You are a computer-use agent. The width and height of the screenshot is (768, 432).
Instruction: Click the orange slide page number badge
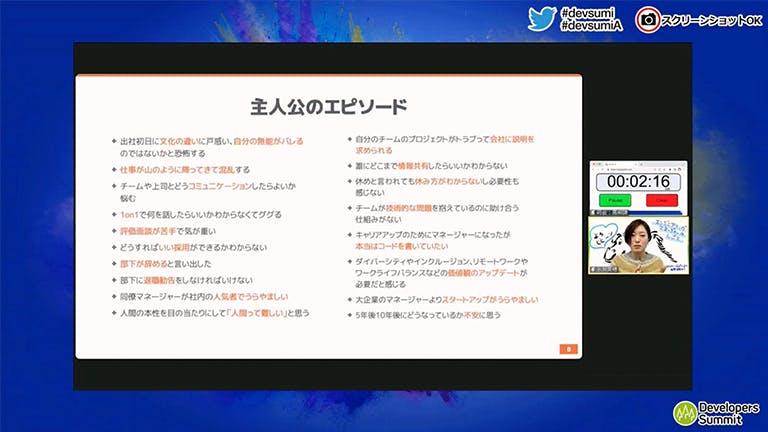point(568,349)
